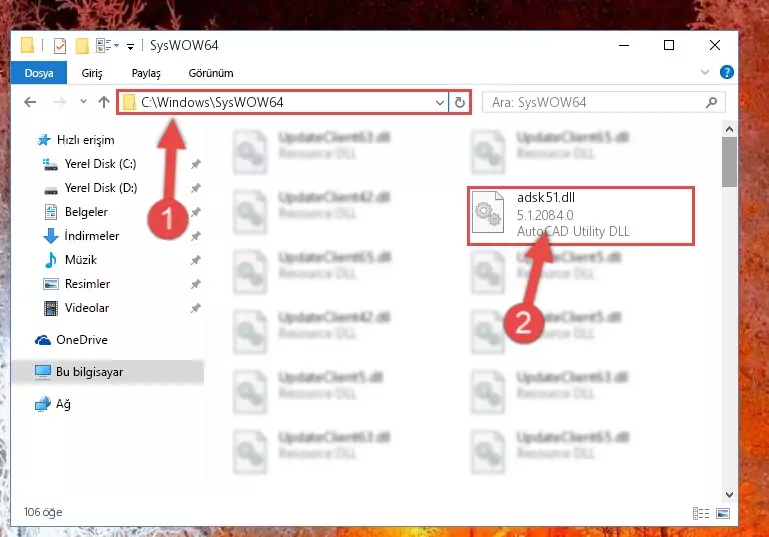Select Hızlı erişim in the navigation pane
Image resolution: width=769 pixels, height=537 pixels.
pyautogui.click(x=85, y=140)
